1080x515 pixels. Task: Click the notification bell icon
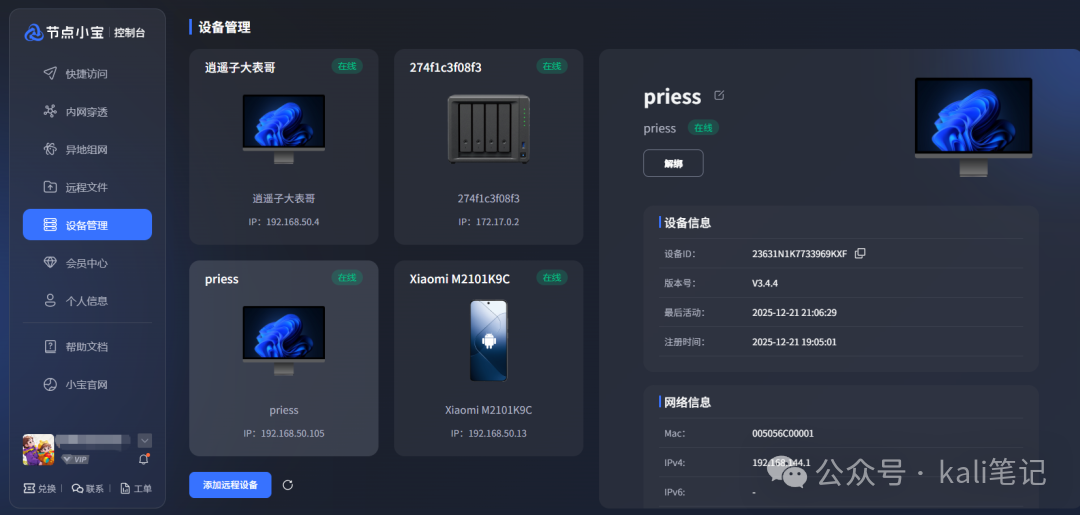point(143,459)
